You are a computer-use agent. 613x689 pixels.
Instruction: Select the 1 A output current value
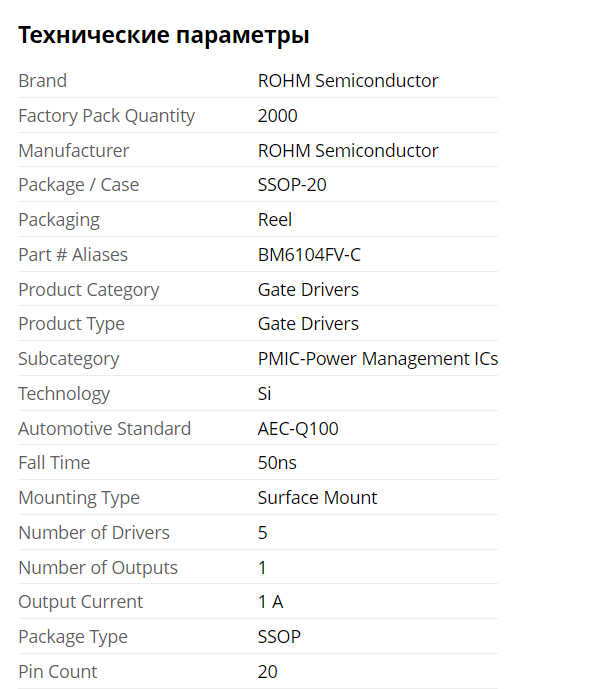tap(270, 602)
